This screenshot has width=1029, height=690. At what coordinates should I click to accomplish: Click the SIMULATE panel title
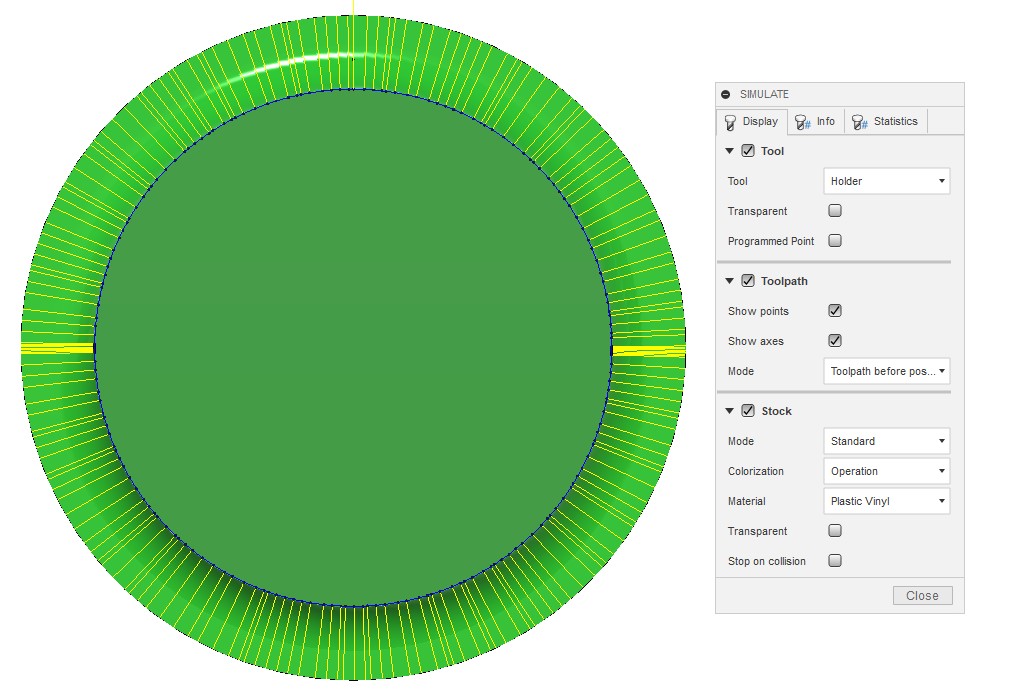point(764,95)
